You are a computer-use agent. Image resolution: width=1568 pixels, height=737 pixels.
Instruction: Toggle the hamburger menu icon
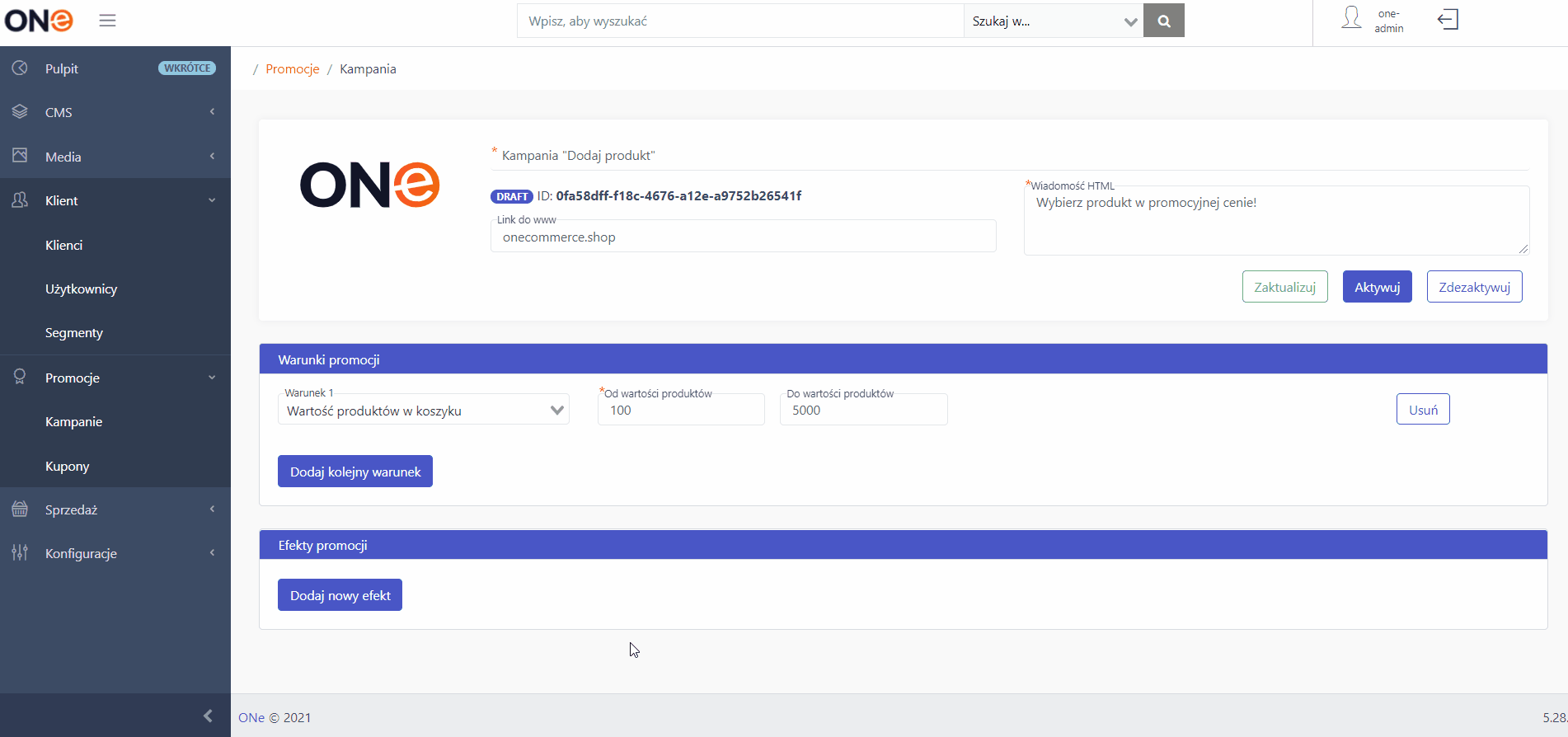(107, 21)
